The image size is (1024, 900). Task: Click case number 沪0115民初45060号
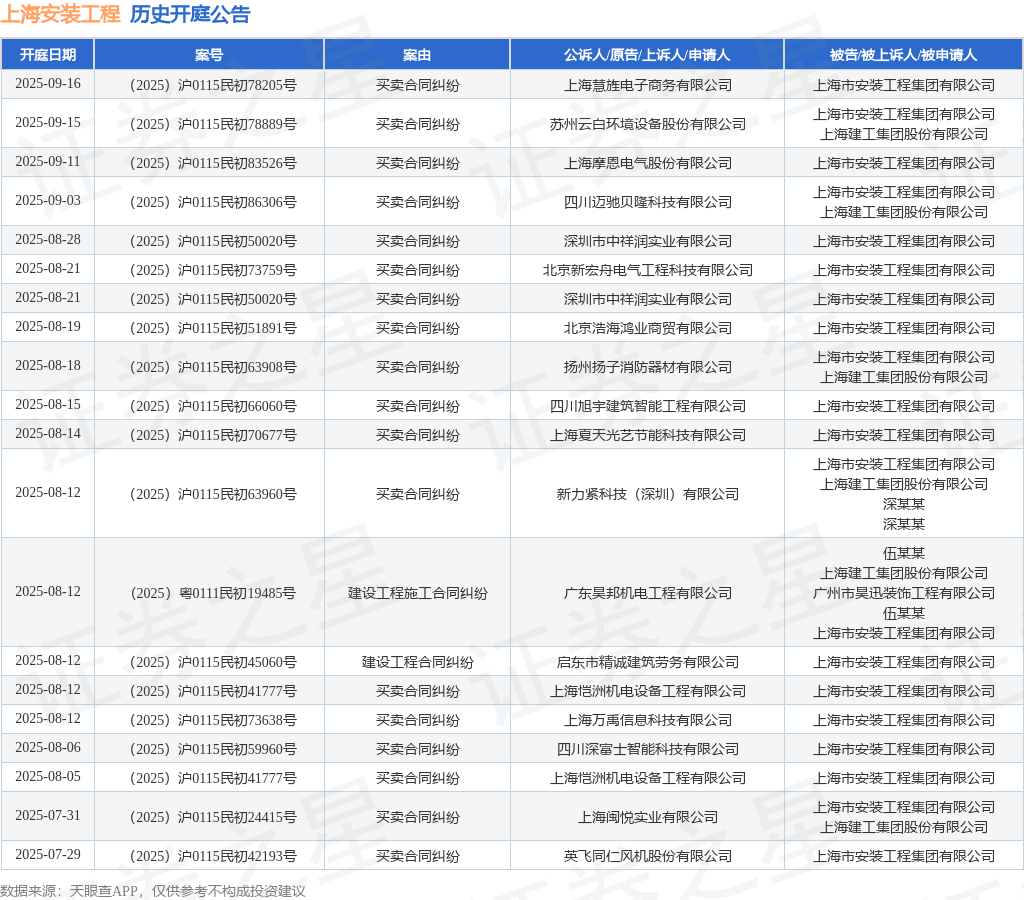(213, 662)
